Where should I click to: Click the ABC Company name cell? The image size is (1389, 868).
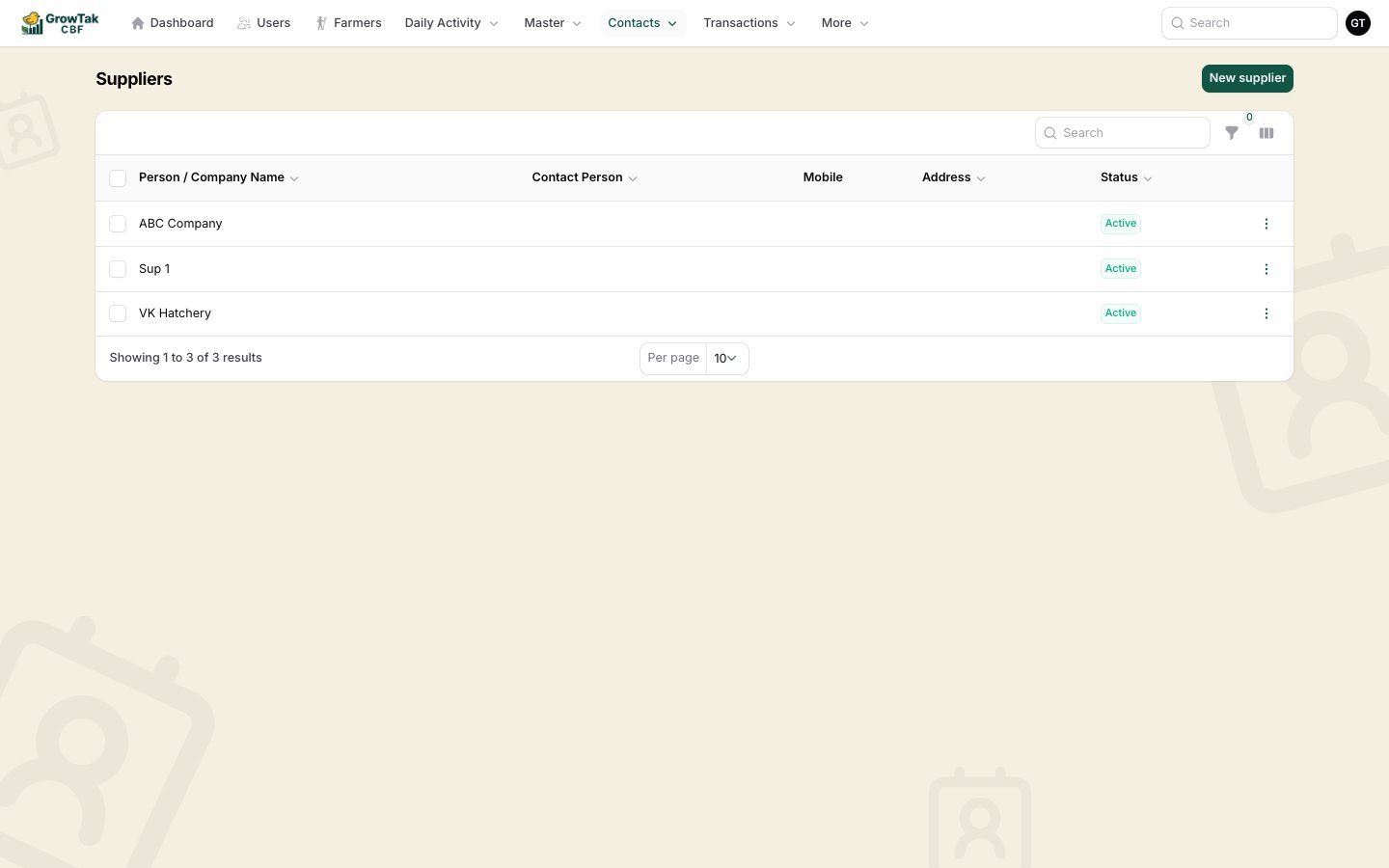coord(180,224)
